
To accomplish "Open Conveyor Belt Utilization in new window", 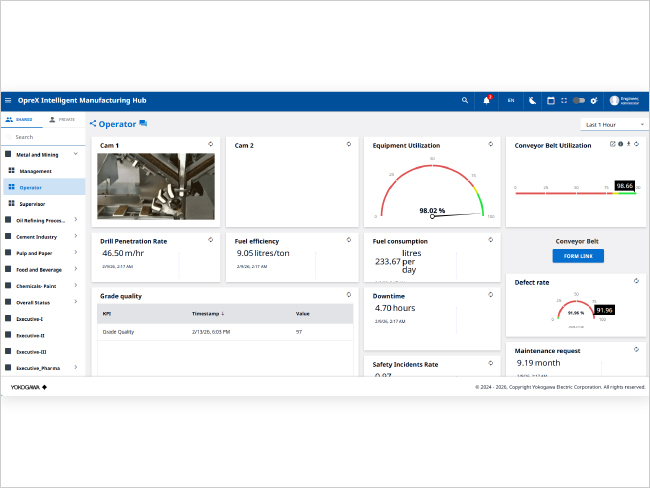I will [x=612, y=144].
